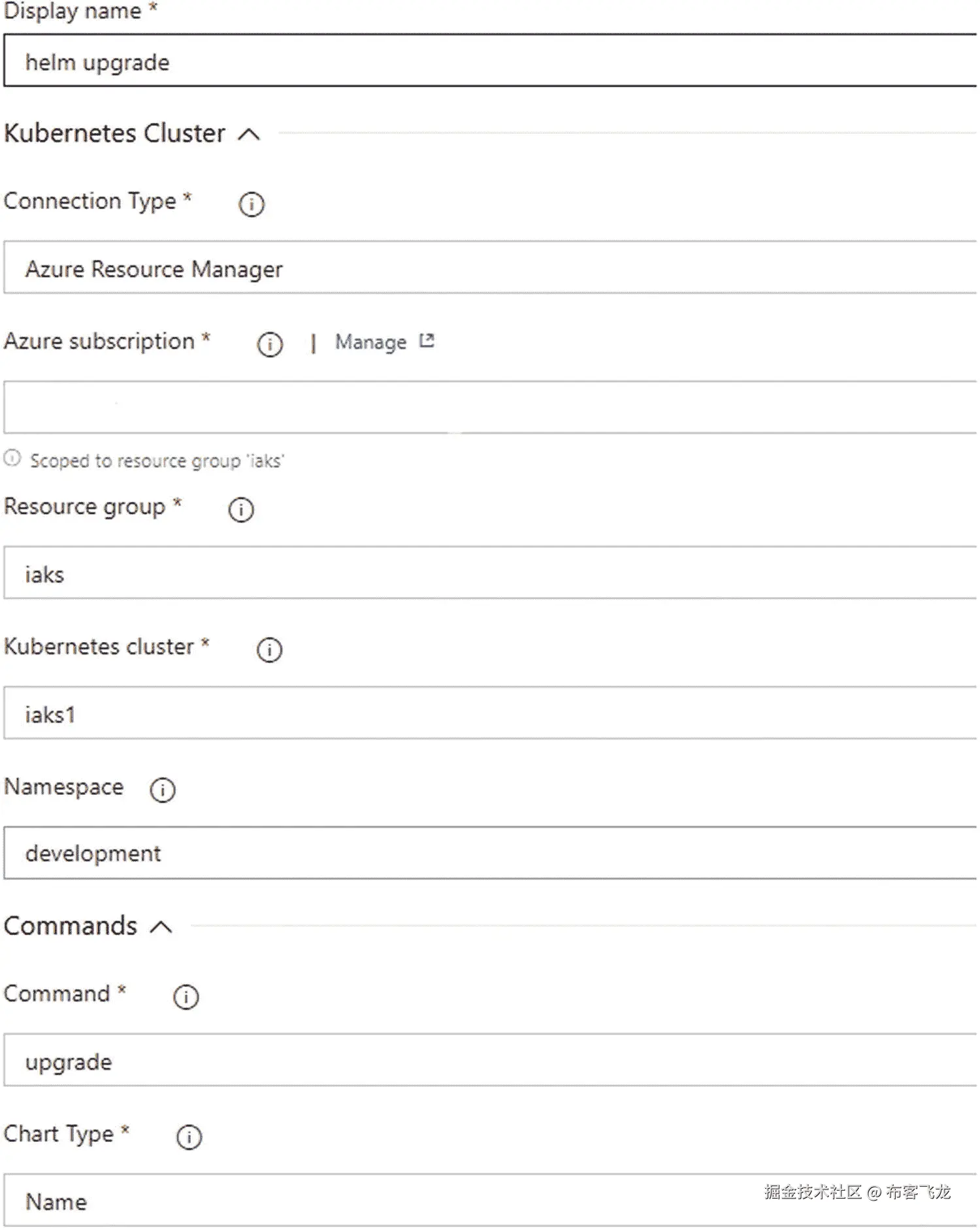Screen dimensions: 980x1230
Task: Open the Azure subscription dropdown
Action: click(490, 408)
